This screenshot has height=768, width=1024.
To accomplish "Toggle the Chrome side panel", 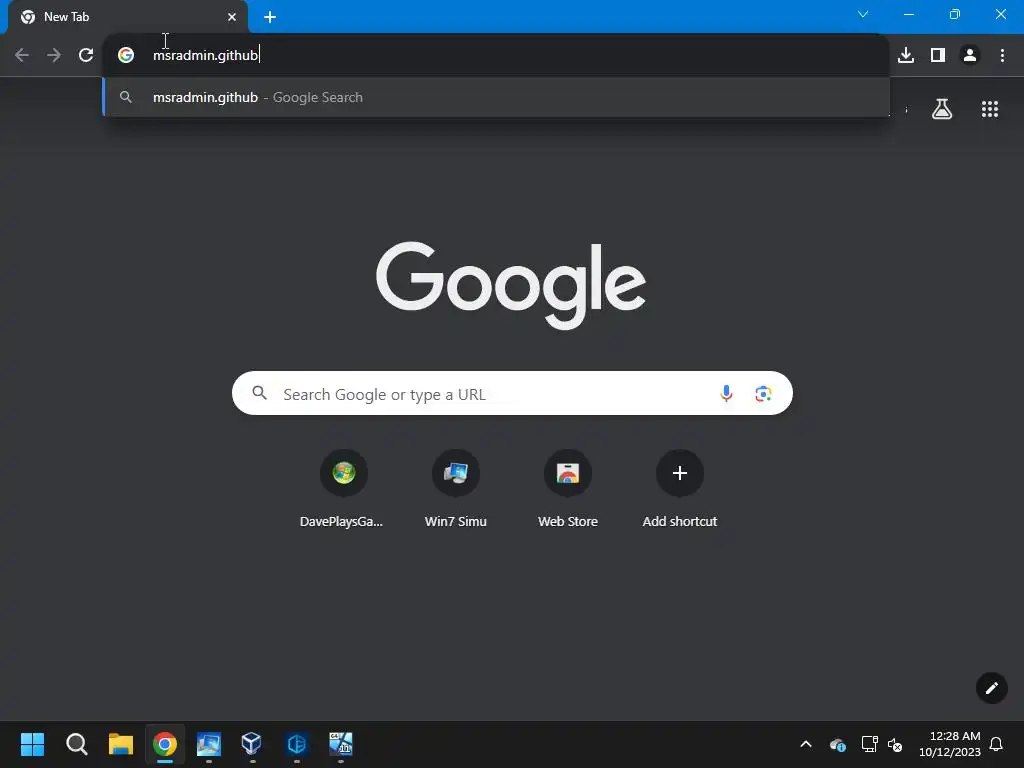I will [938, 55].
